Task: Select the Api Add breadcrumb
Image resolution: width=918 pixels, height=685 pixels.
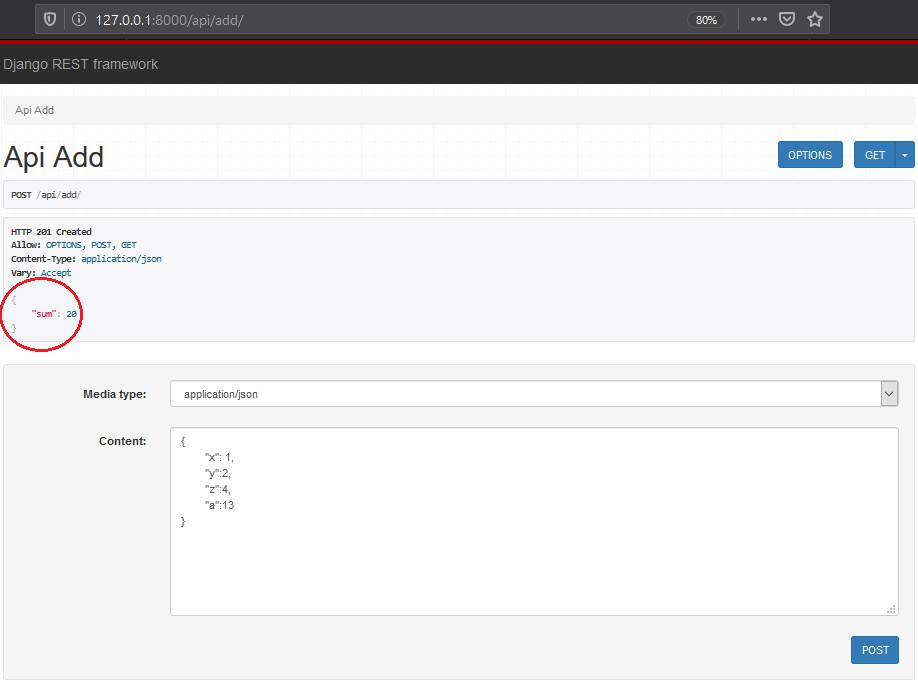Action: (x=35, y=110)
